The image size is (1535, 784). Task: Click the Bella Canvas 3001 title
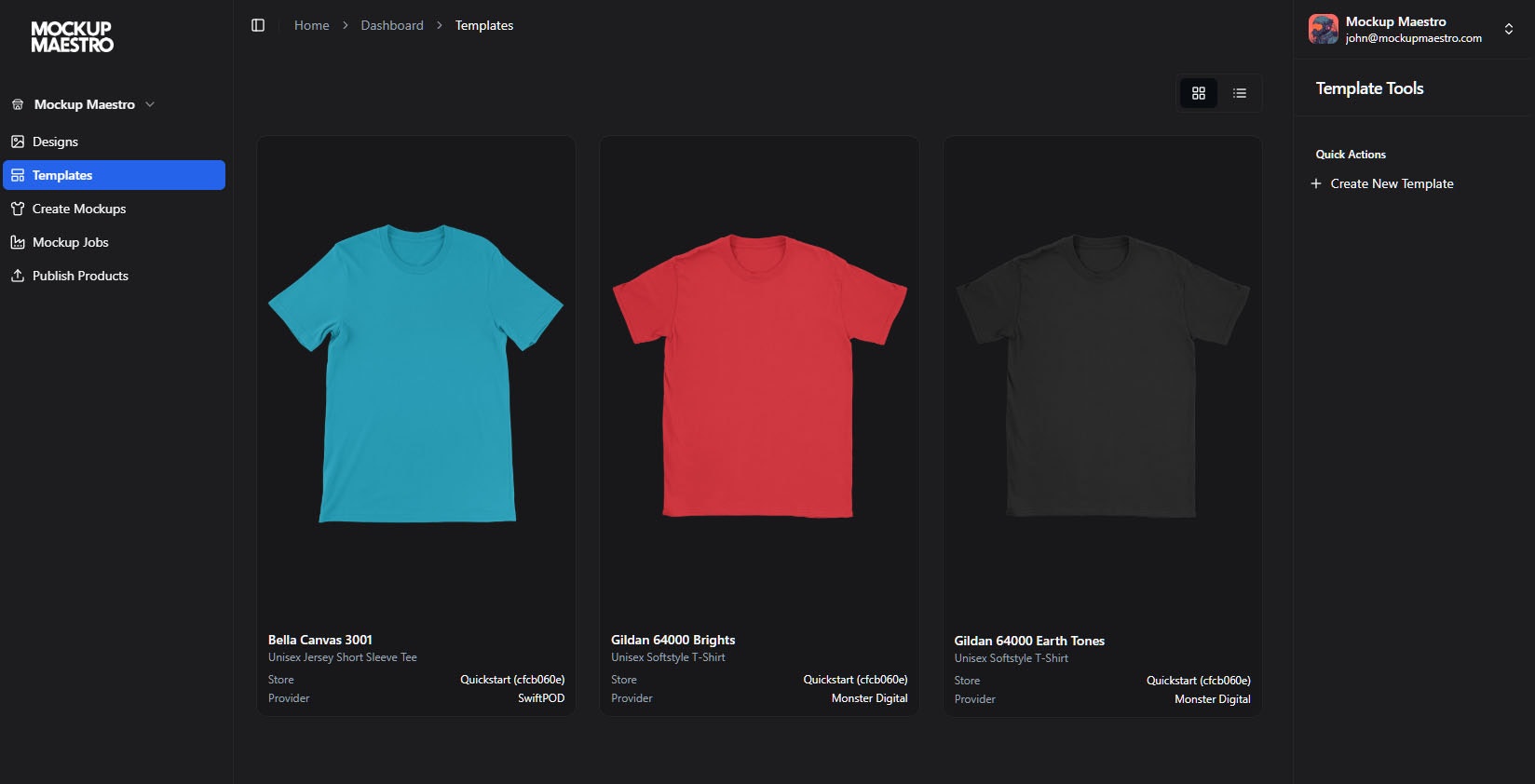pos(320,640)
